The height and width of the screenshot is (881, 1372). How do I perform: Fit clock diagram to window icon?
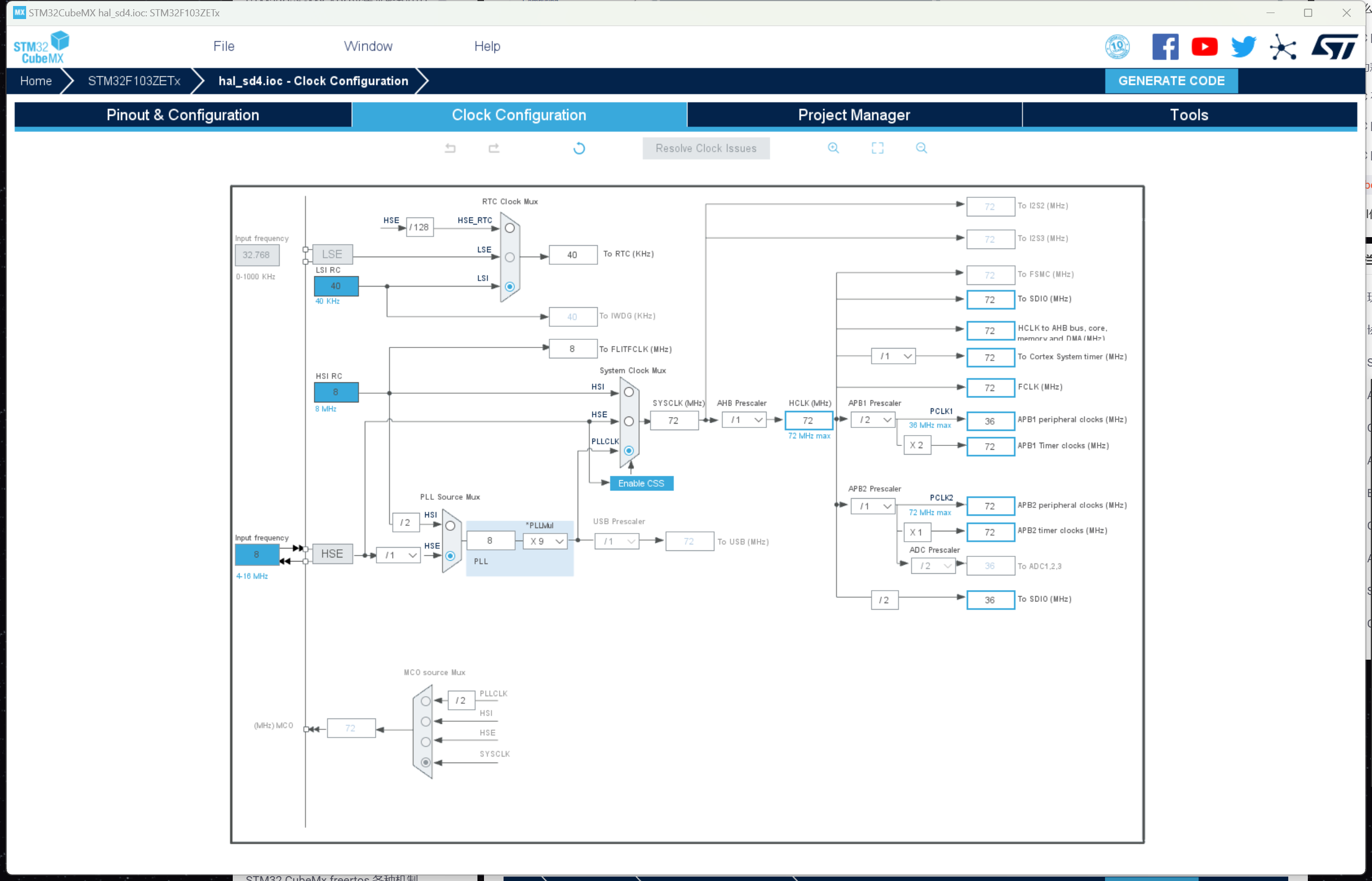(x=877, y=147)
